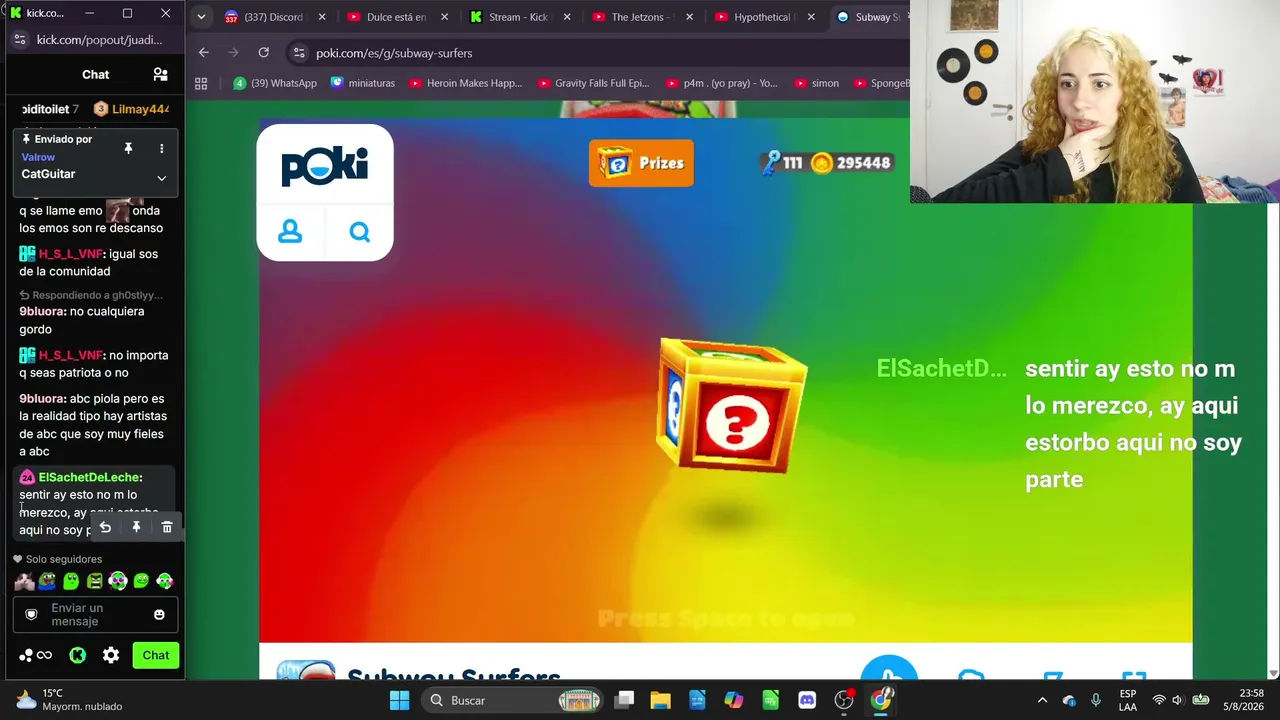This screenshot has width=1280, height=720.
Task: Open Task View on the taskbar
Action: click(x=624, y=700)
